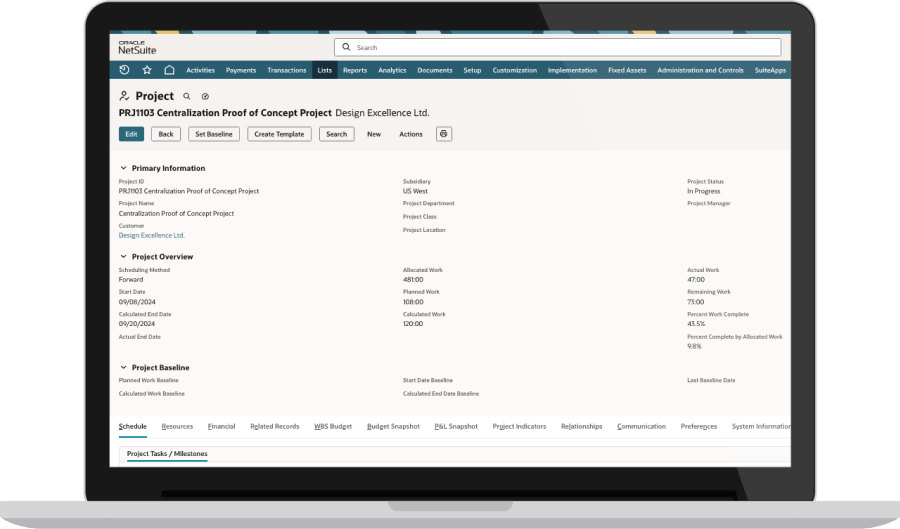
Task: Collapse the Project Baseline section
Action: (123, 368)
